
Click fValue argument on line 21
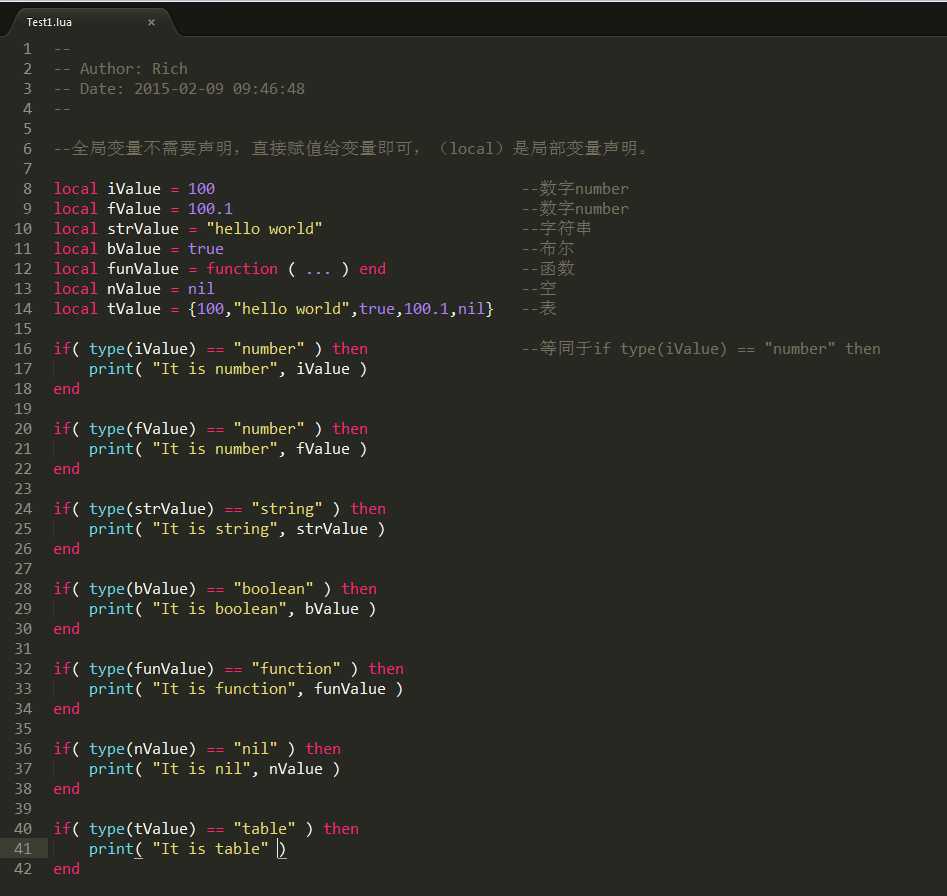pyautogui.click(x=323, y=449)
